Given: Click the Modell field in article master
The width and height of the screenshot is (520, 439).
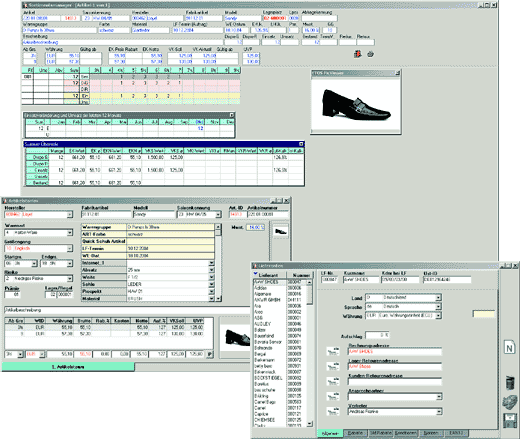Looking at the screenshot, I should coord(154,214).
